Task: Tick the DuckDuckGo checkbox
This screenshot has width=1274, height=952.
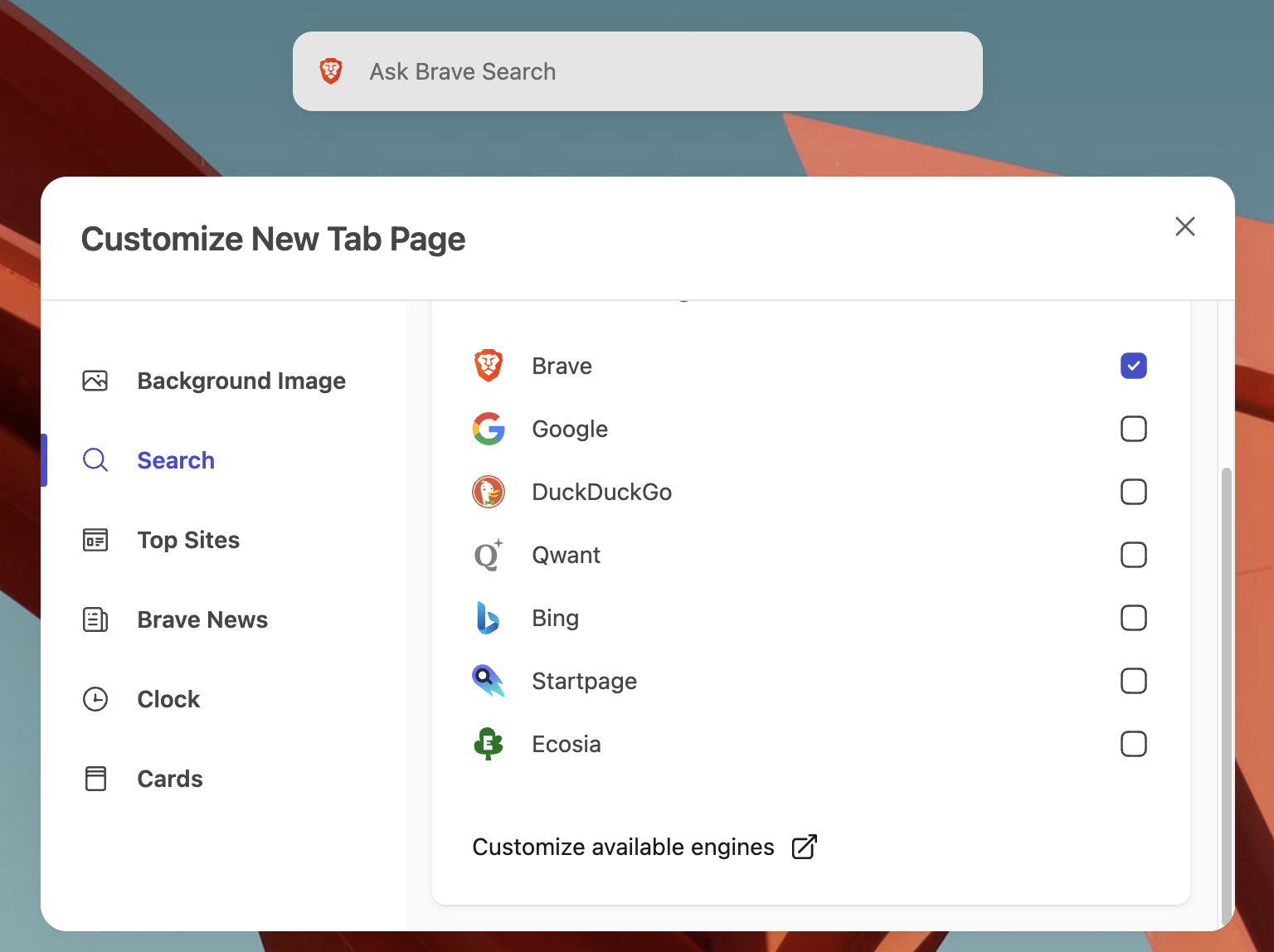Action: 1133,492
